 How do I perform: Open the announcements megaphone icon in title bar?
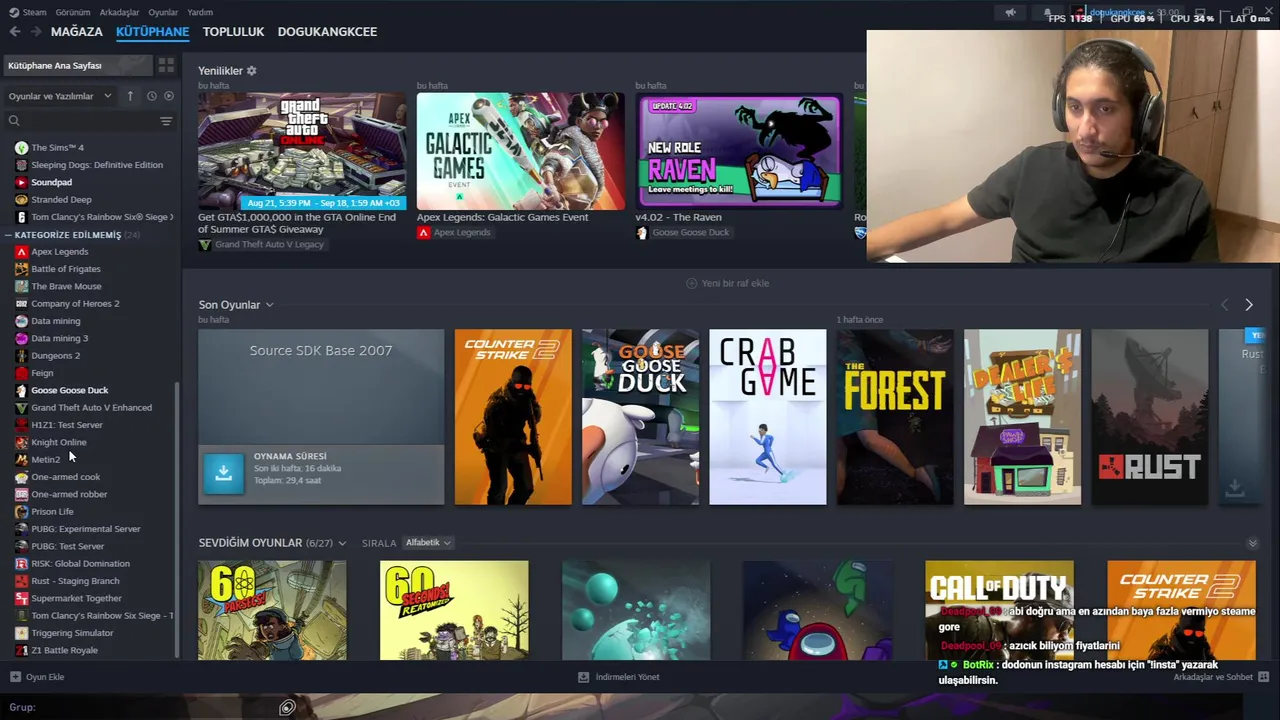pos(1010,13)
